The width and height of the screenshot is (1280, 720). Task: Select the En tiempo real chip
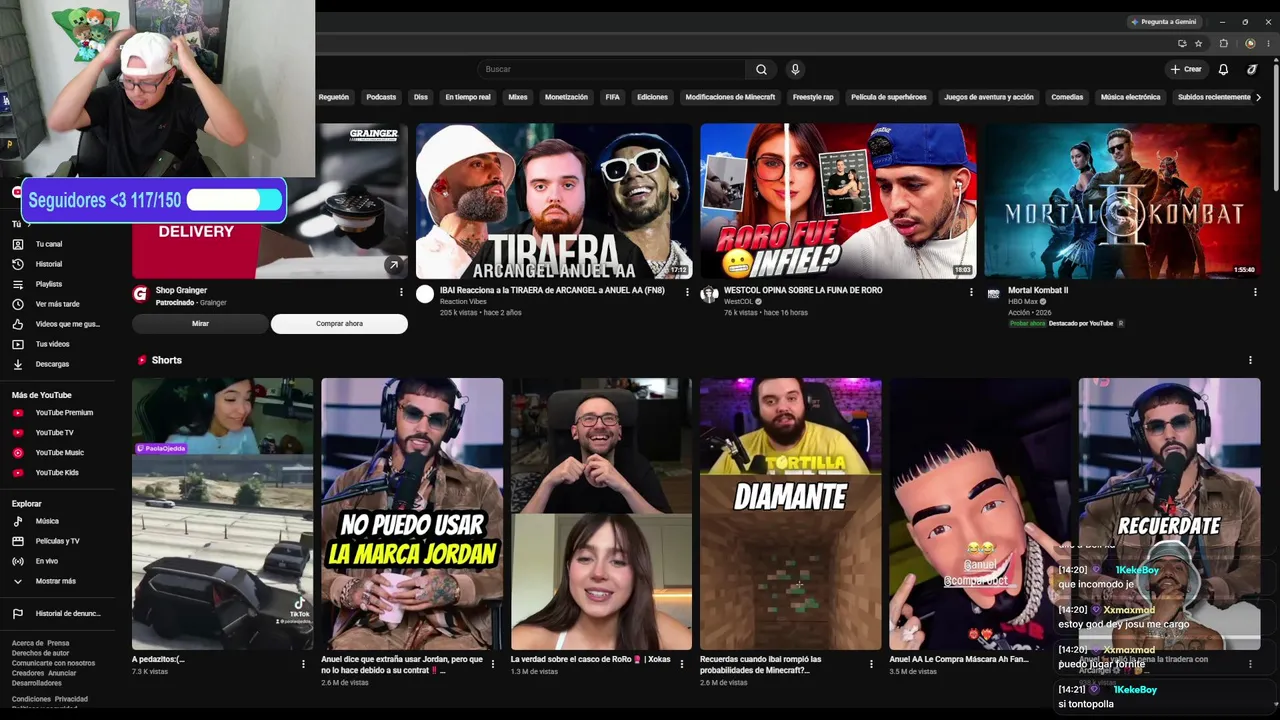point(468,97)
